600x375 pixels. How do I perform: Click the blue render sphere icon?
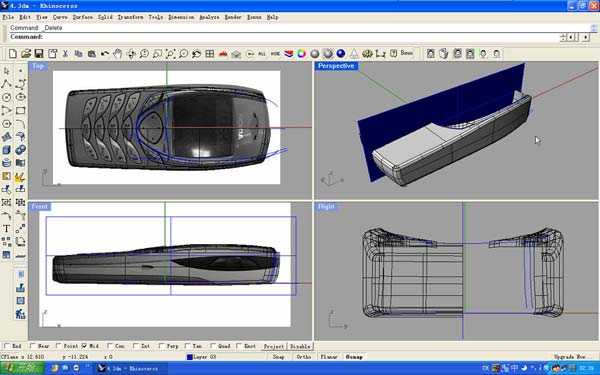click(341, 54)
